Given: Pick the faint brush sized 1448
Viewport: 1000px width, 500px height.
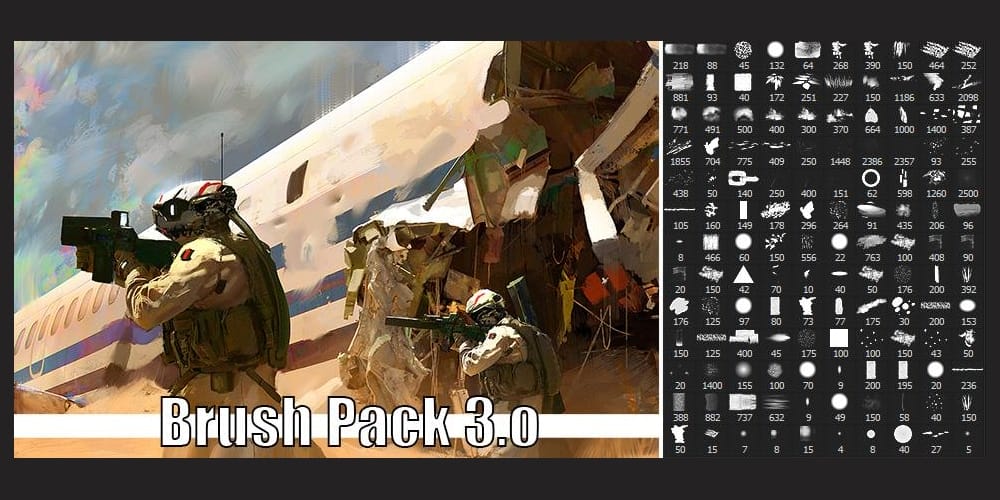Looking at the screenshot, I should tap(839, 146).
